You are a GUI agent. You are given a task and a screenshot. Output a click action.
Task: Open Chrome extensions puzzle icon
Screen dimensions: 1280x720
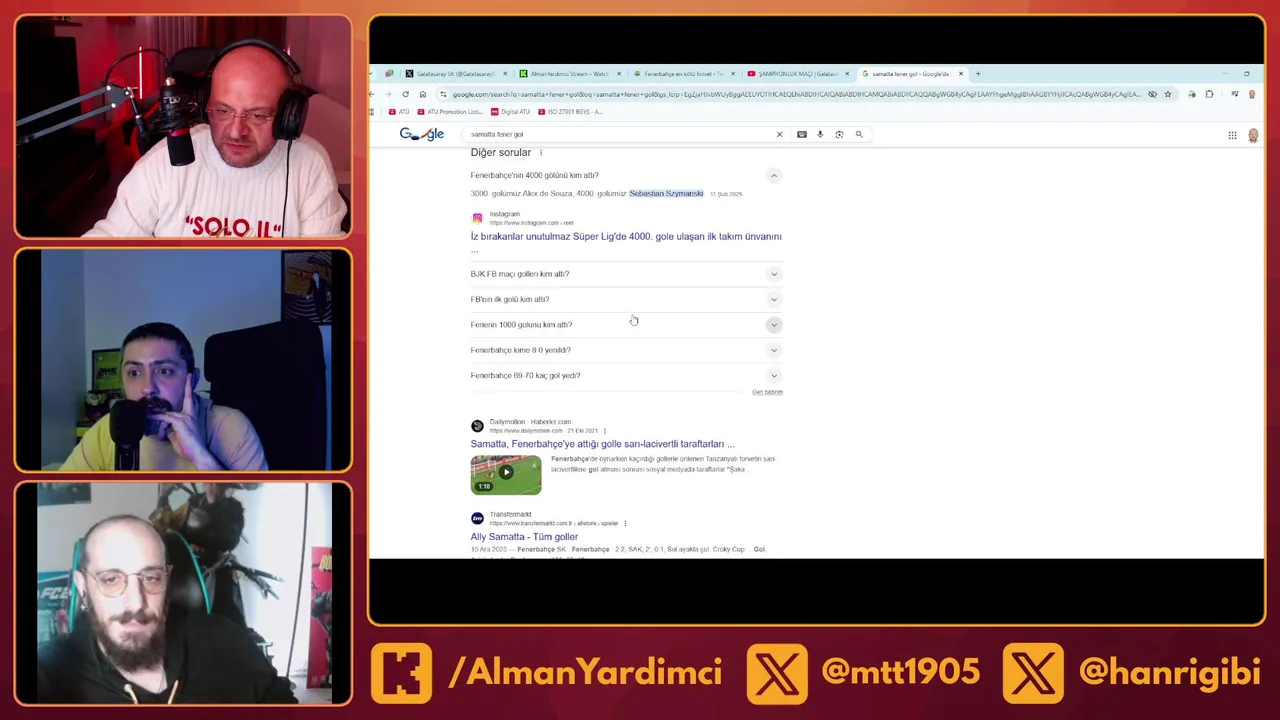tap(1209, 94)
